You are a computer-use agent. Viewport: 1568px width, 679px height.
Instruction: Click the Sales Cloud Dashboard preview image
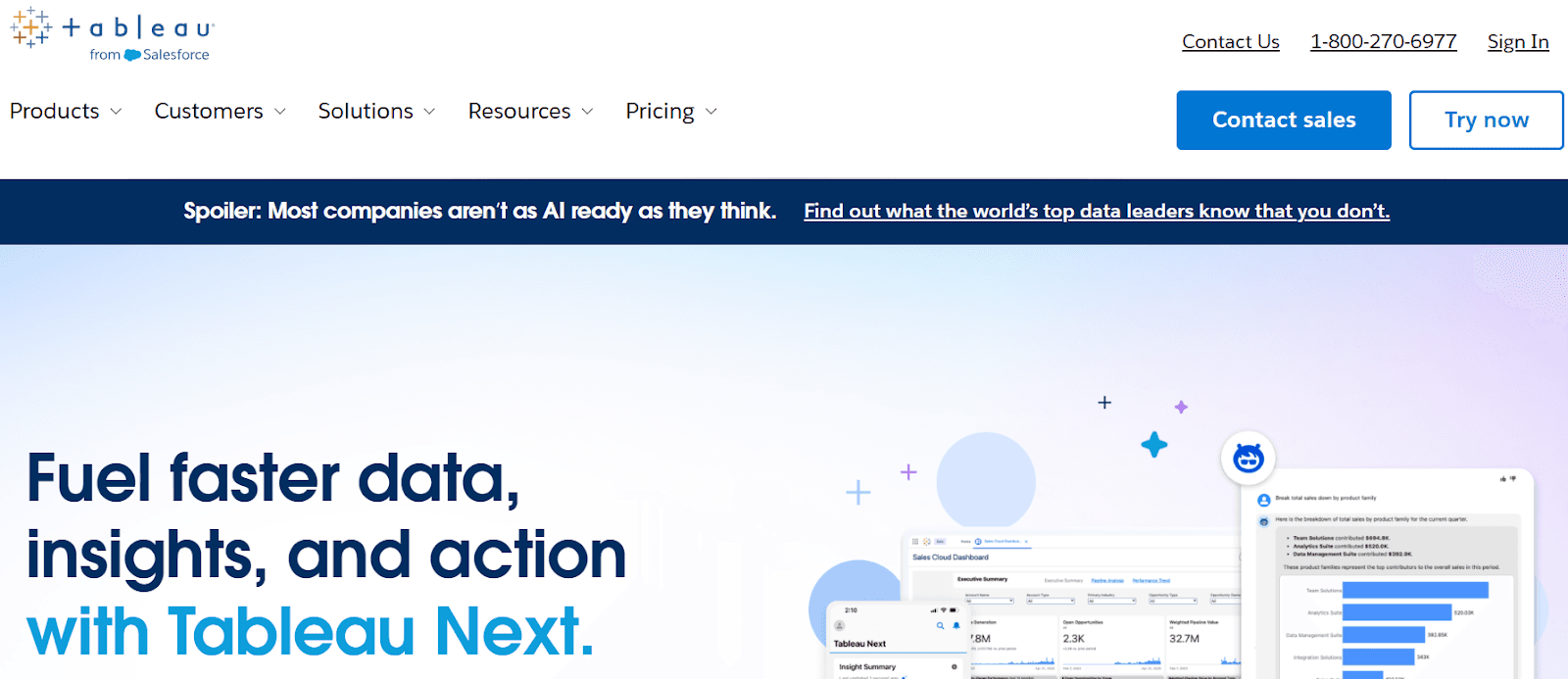pyautogui.click(x=1073, y=606)
